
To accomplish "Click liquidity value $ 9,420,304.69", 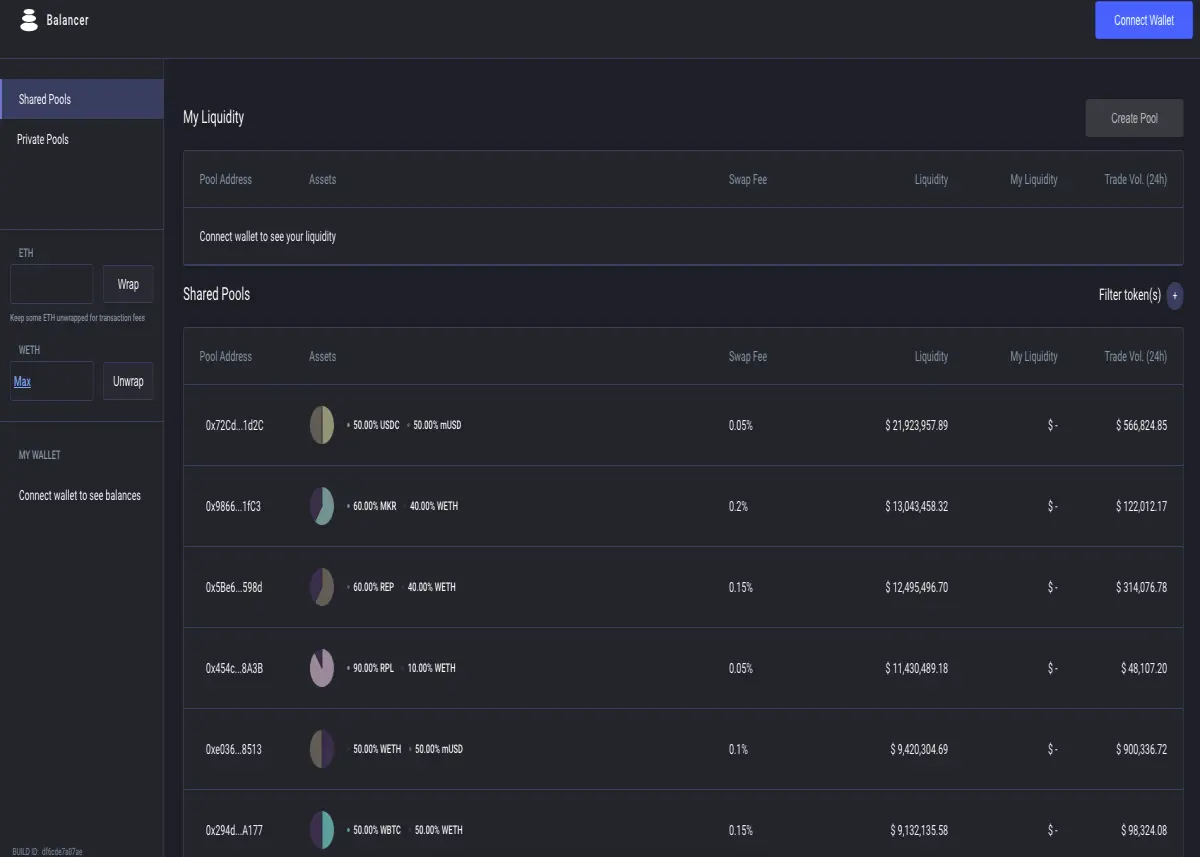I will pyautogui.click(x=919, y=749).
